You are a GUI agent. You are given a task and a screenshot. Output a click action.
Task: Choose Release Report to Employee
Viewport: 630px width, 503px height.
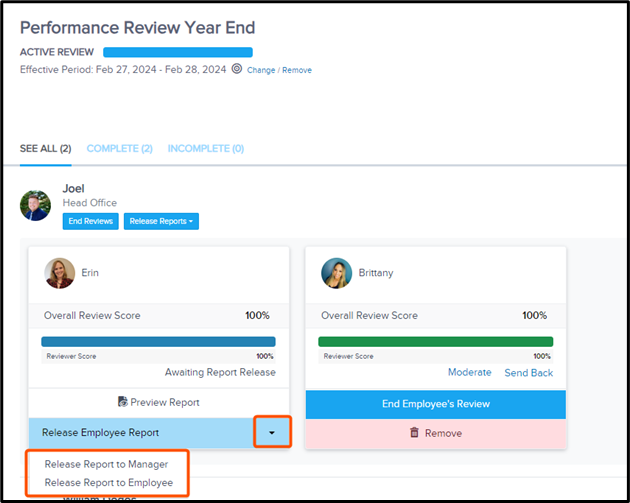pos(108,483)
